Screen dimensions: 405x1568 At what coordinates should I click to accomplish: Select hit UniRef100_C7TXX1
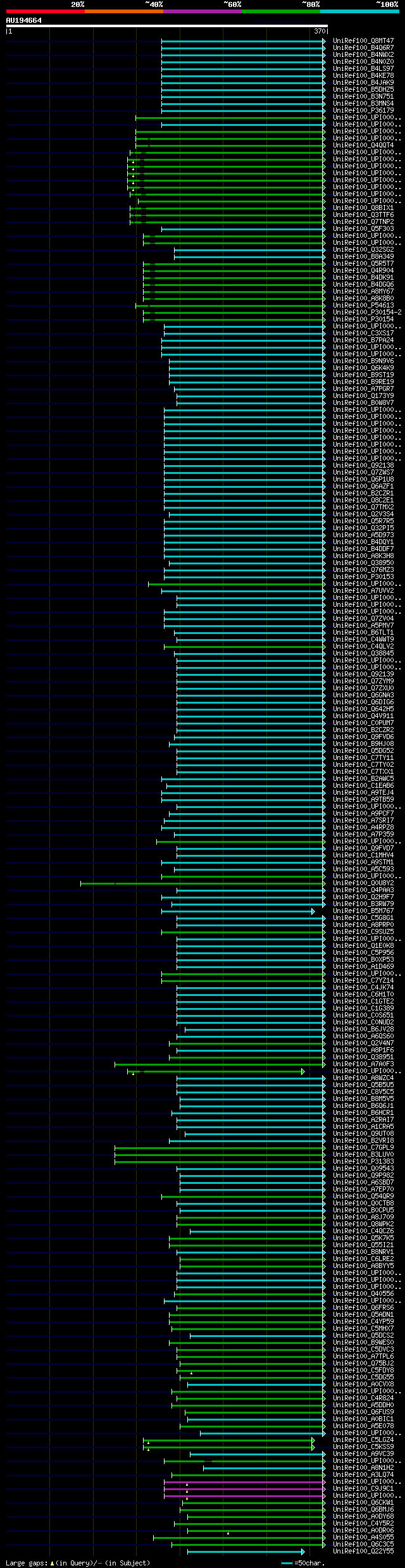(363, 772)
